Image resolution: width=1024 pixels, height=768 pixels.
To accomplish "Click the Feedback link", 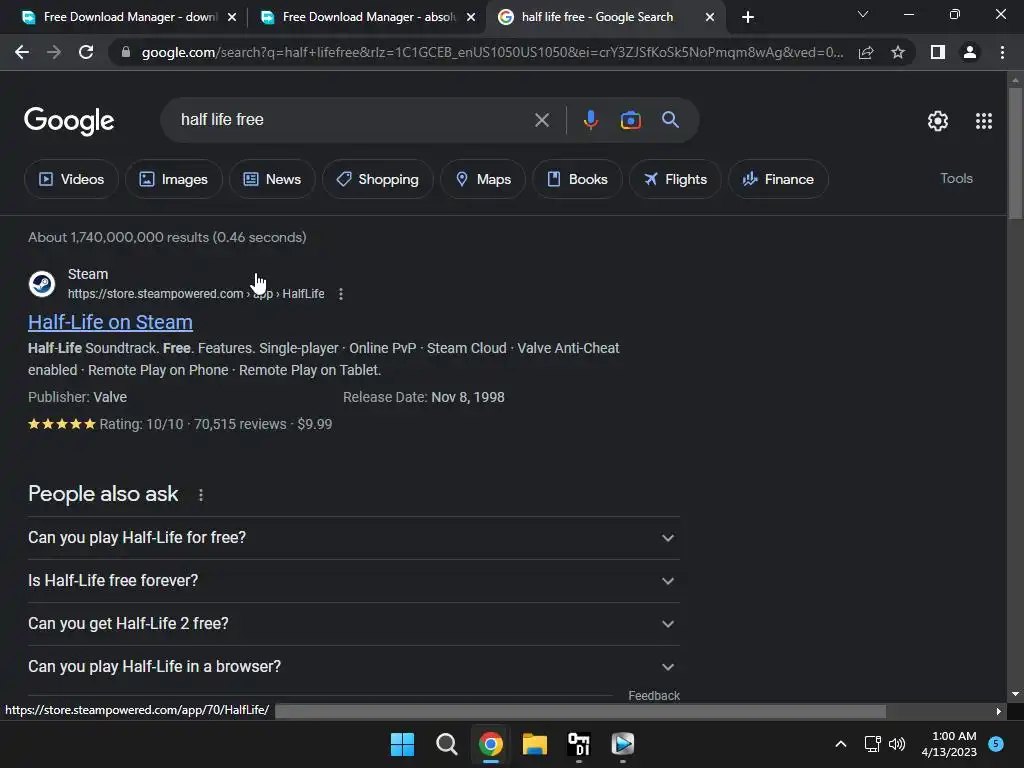I will [x=654, y=696].
